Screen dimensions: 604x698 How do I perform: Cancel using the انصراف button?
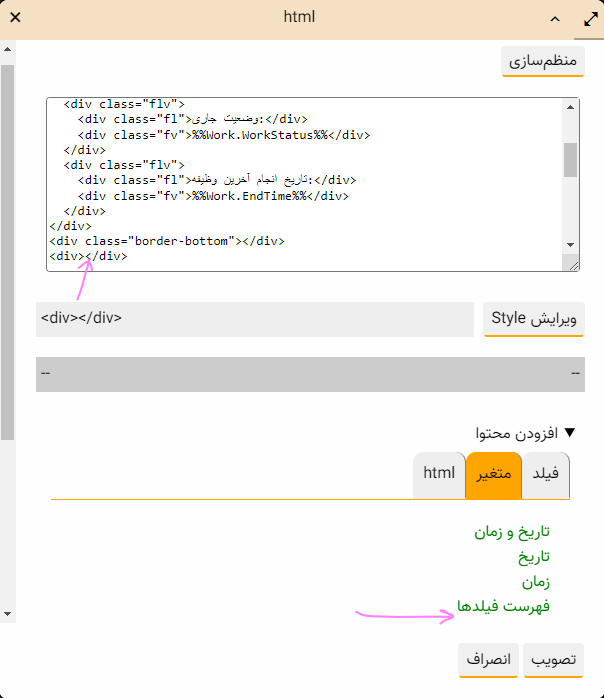(x=490, y=661)
